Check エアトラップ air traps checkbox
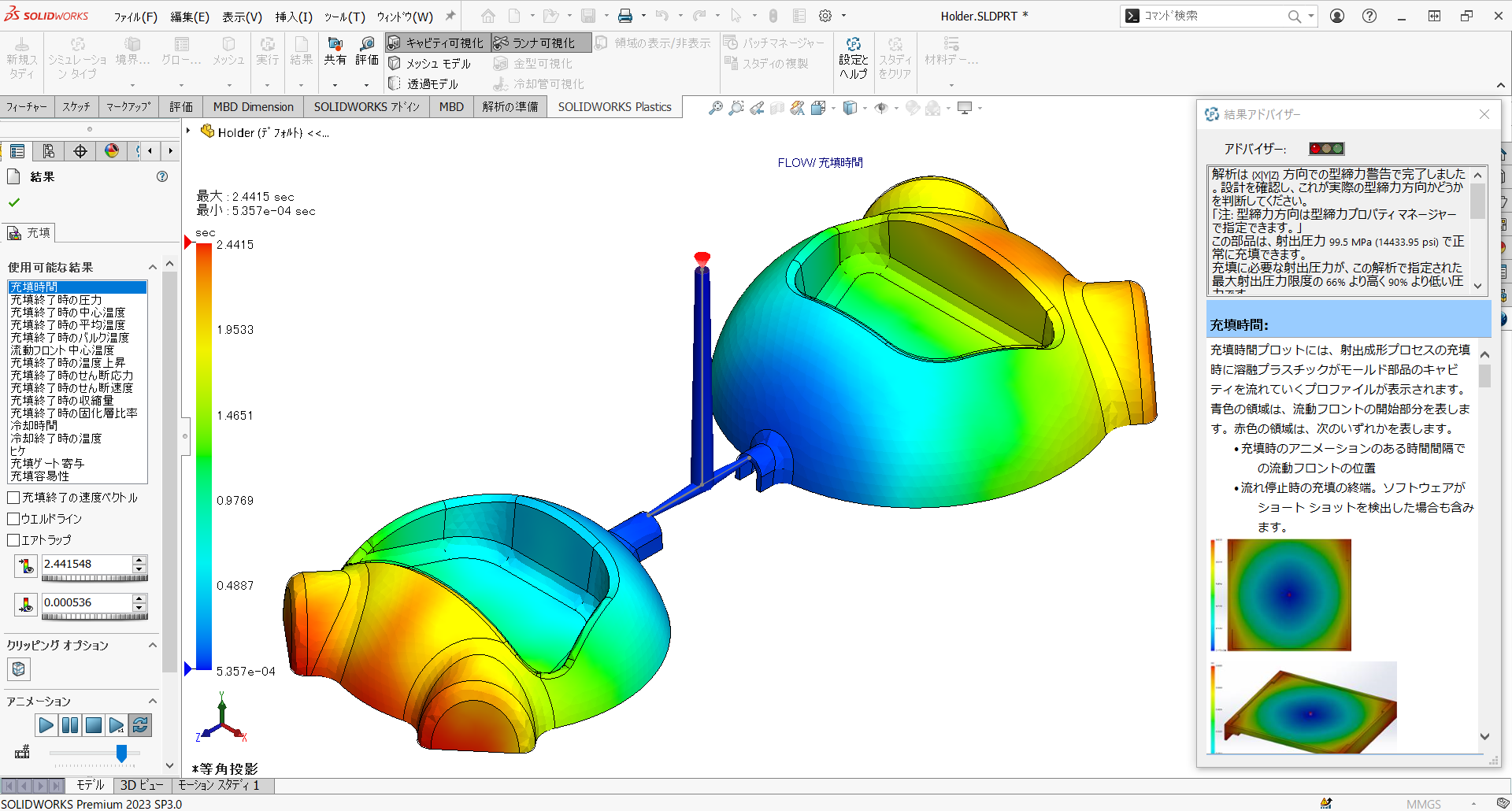This screenshot has height=811, width=1512. (x=13, y=540)
